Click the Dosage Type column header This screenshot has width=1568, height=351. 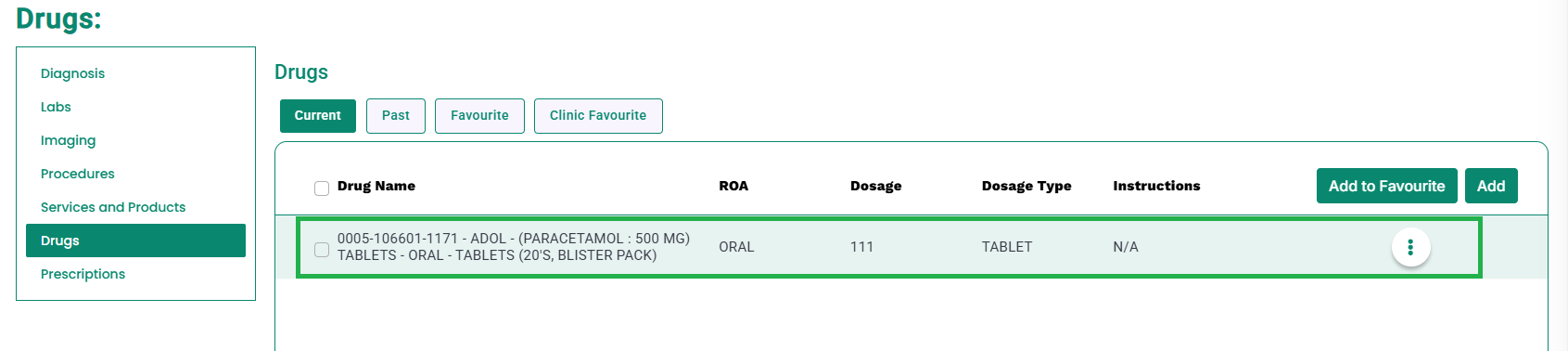pos(1026,186)
